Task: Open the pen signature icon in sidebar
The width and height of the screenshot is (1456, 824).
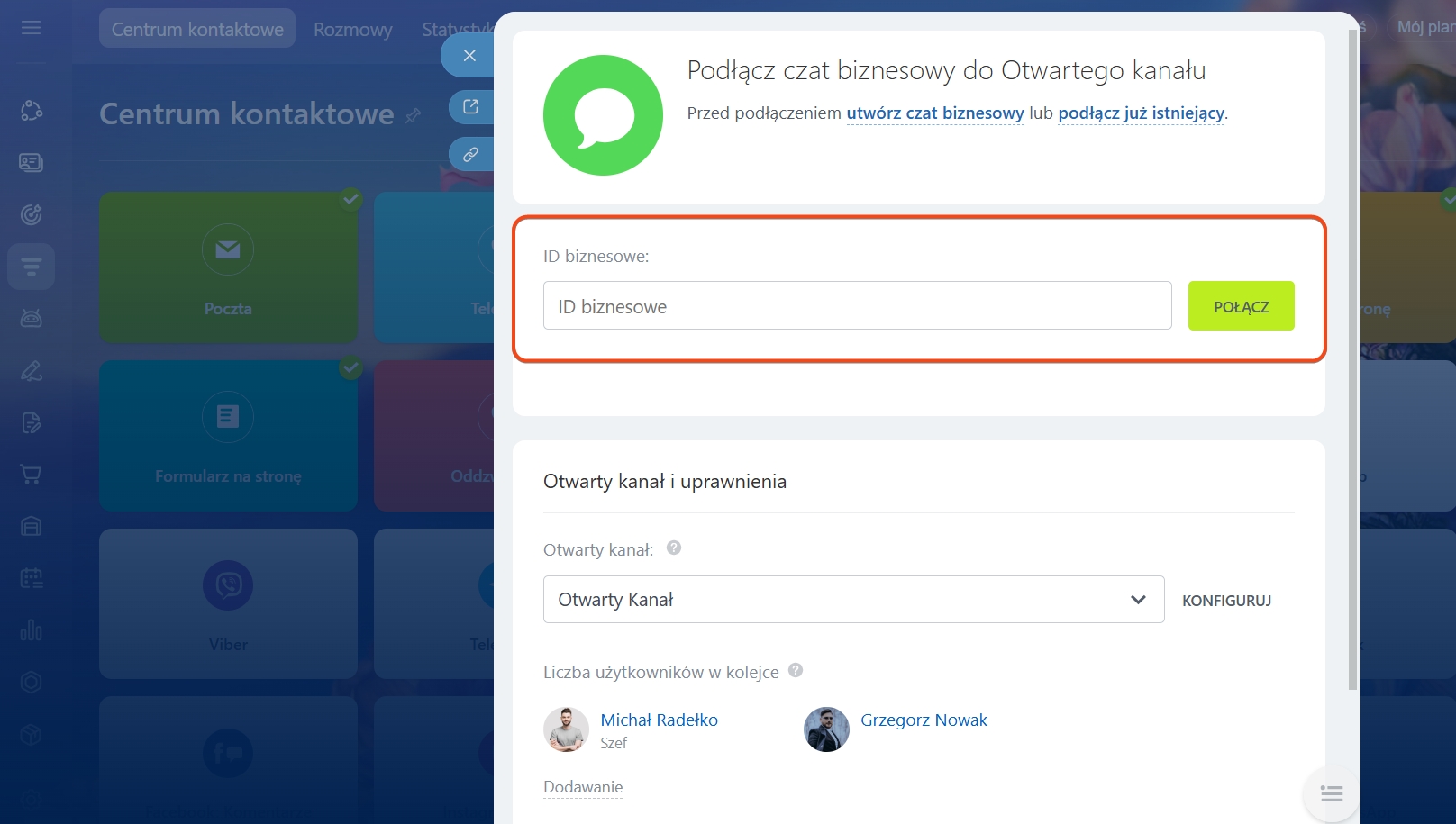Action: click(x=32, y=370)
